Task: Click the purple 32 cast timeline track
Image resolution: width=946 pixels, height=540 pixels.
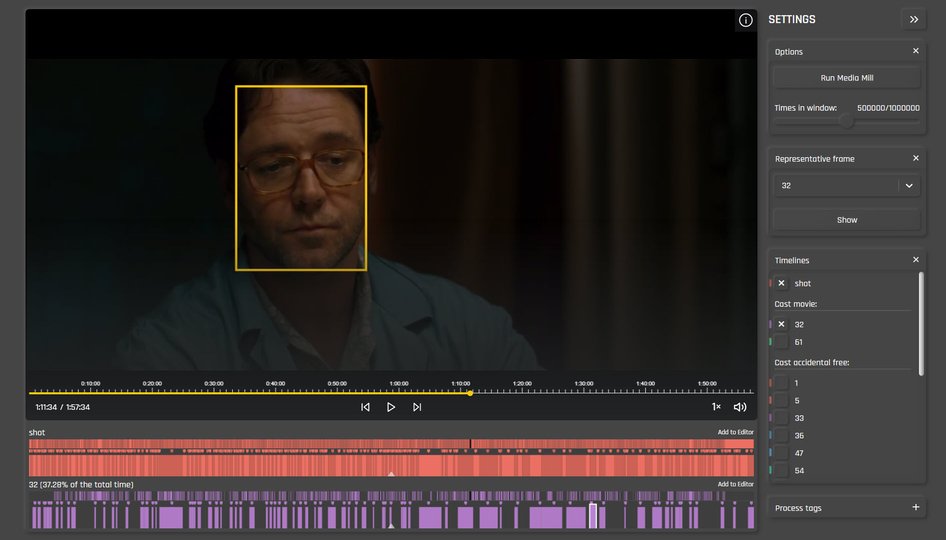Action: tap(392, 510)
